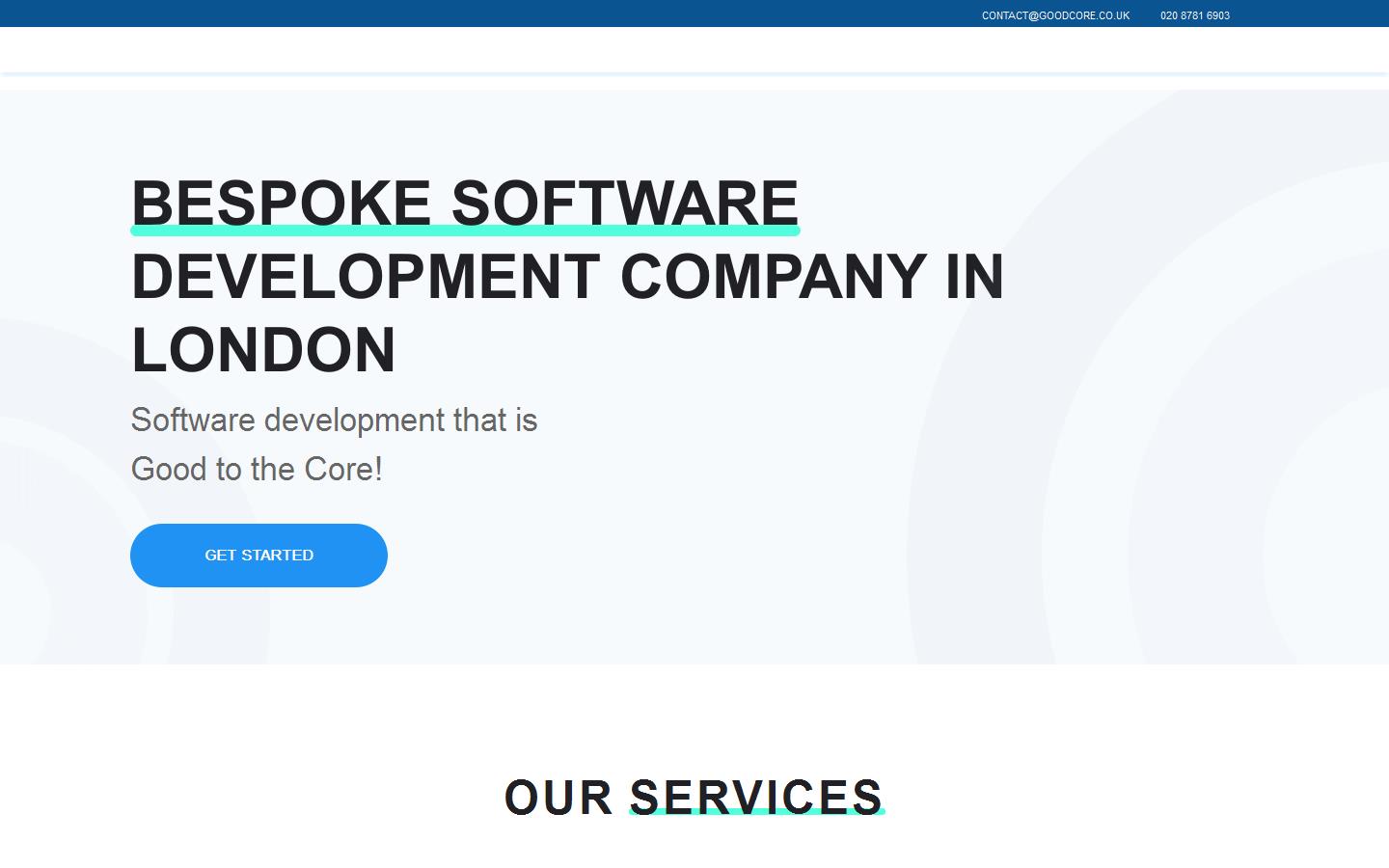Click the OUR SERVICES section heading
The width and height of the screenshot is (1389, 868).
point(694,797)
